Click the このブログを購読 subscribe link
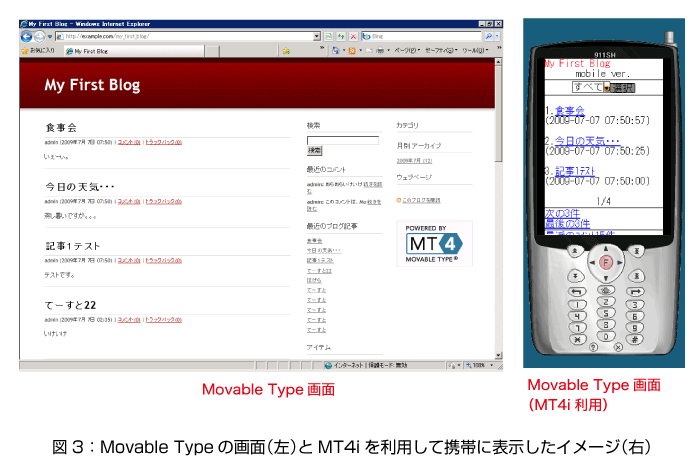The width and height of the screenshot is (700, 464). tap(421, 201)
